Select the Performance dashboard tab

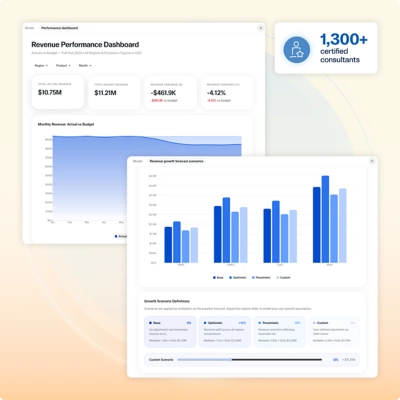click(x=60, y=28)
